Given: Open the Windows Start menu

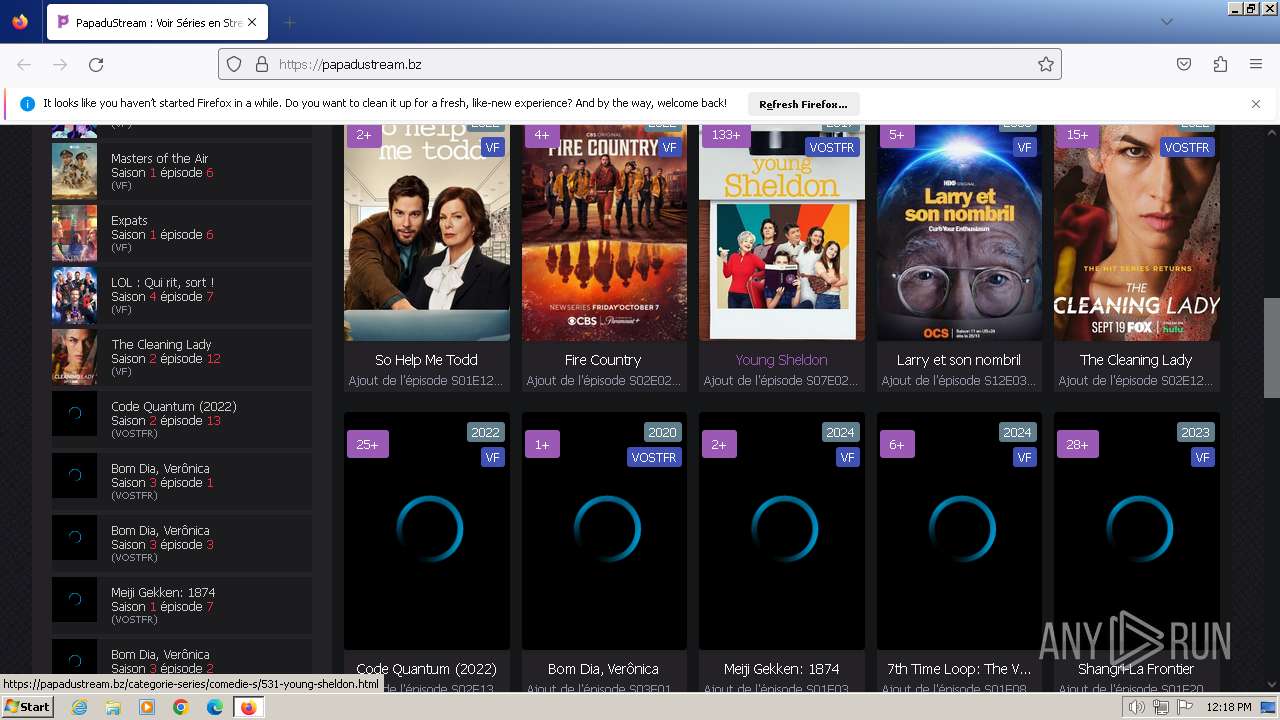Looking at the screenshot, I should coord(27,707).
